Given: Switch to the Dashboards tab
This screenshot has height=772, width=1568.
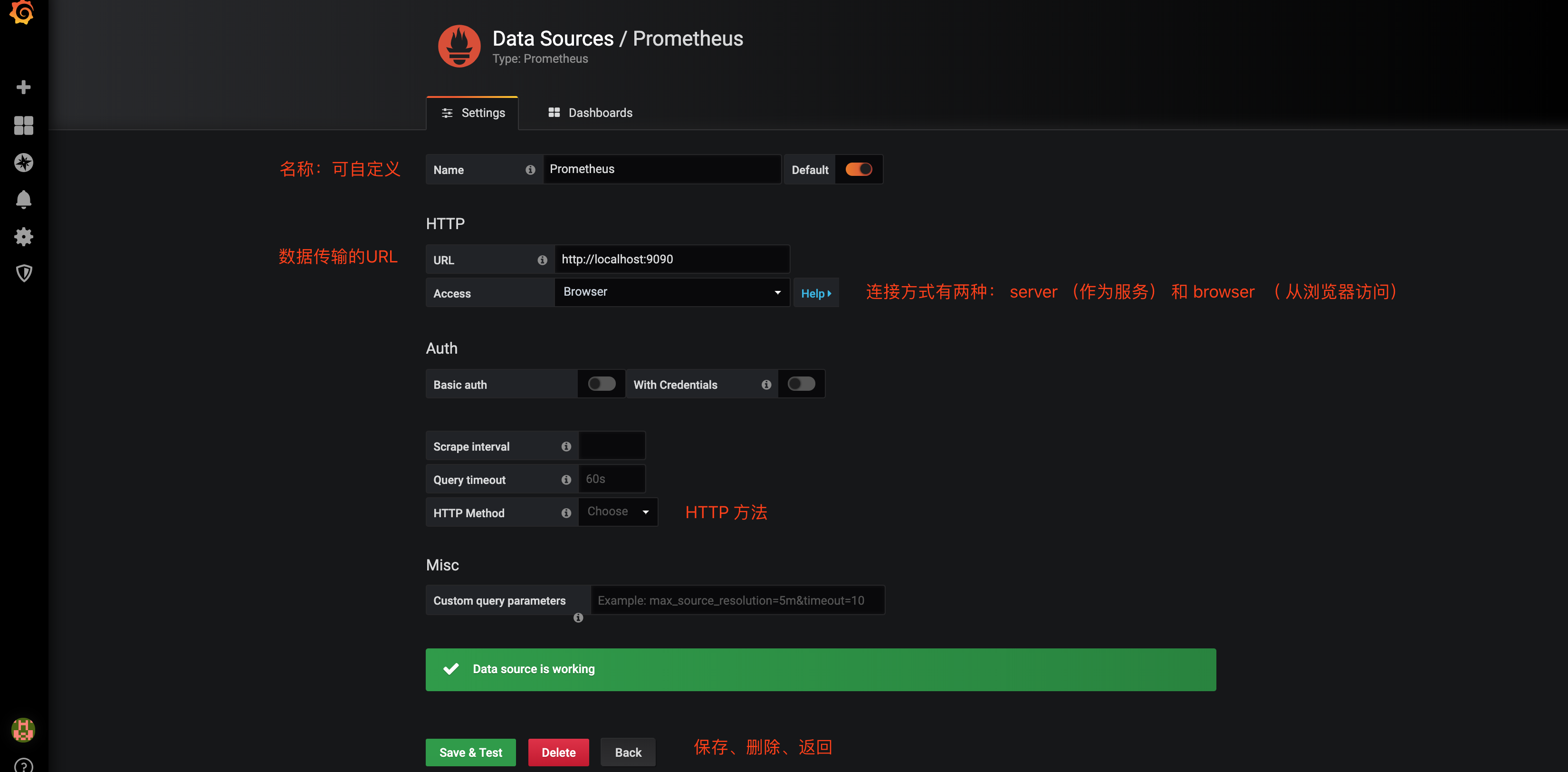Looking at the screenshot, I should 590,113.
